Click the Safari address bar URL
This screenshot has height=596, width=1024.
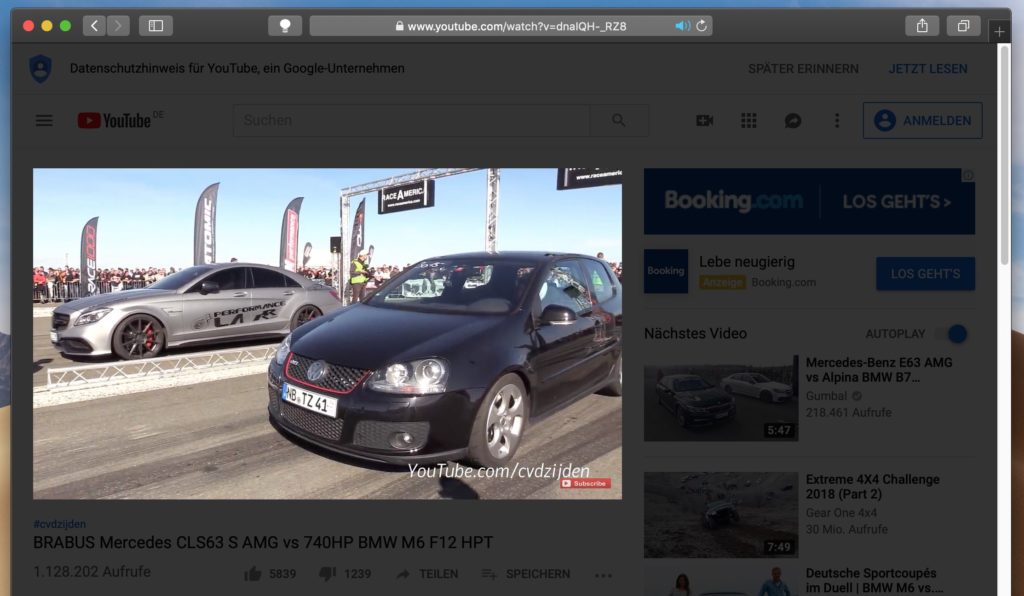point(517,26)
